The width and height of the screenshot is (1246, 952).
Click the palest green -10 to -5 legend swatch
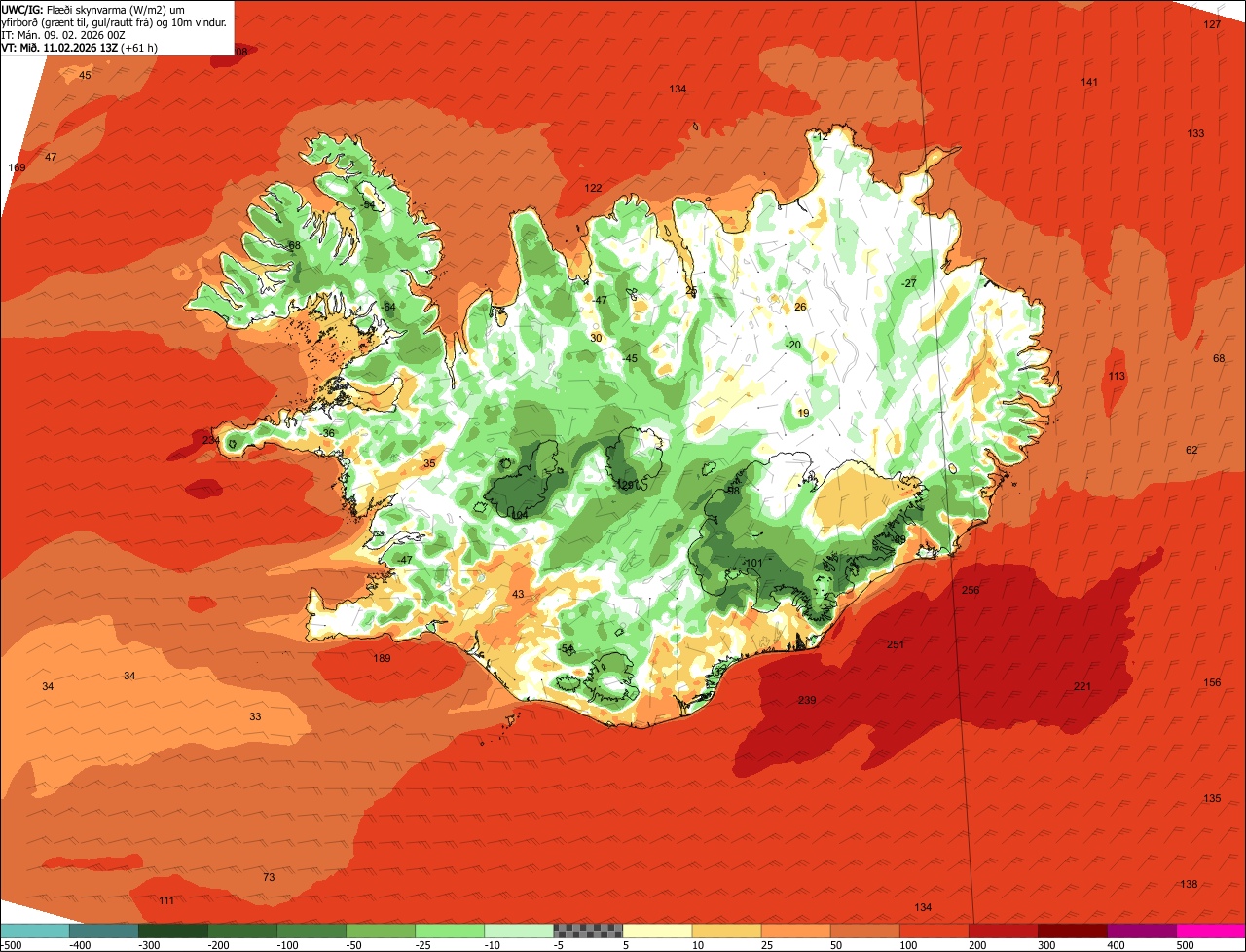[x=518, y=931]
